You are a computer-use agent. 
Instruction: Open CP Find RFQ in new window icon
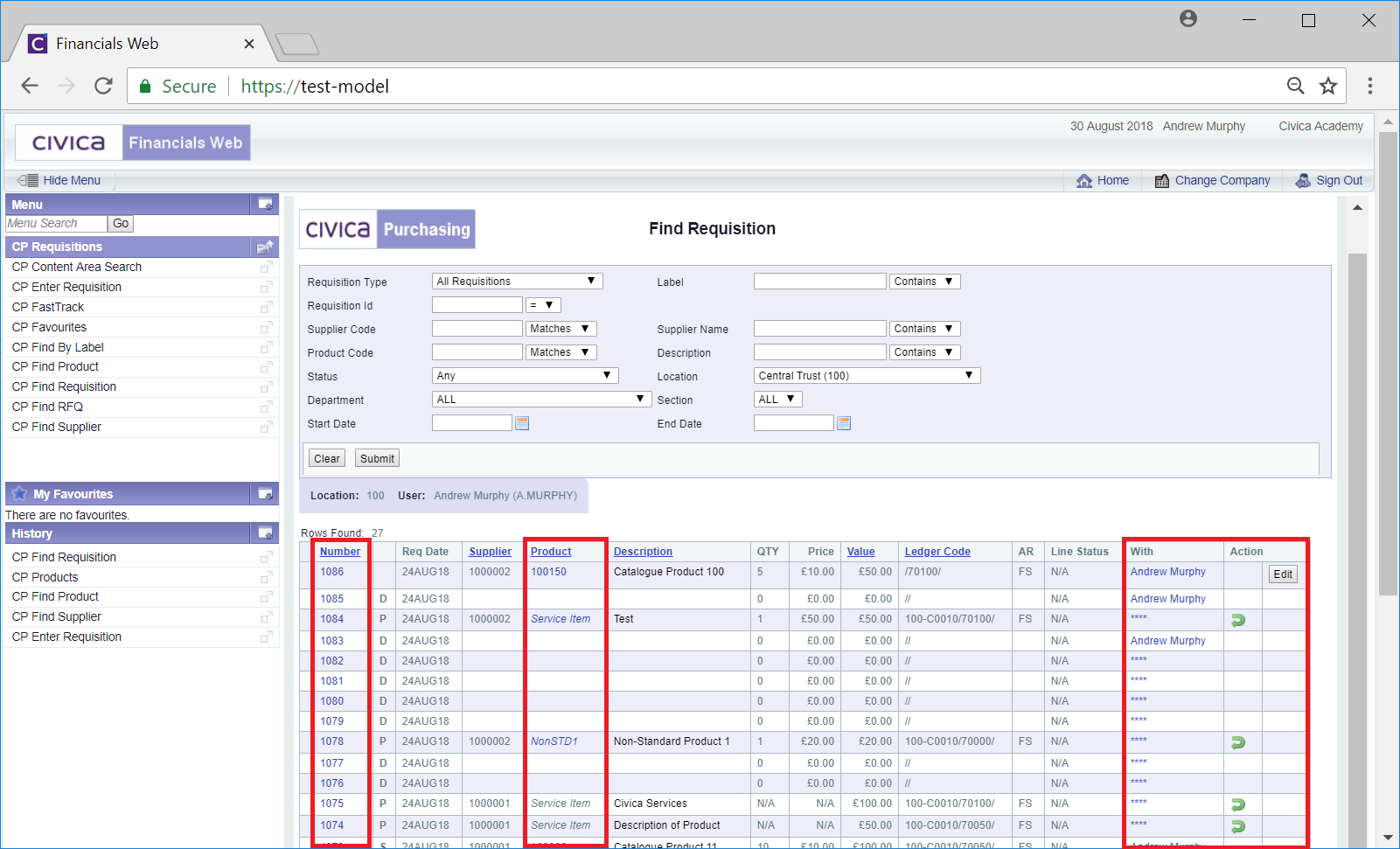click(267, 407)
